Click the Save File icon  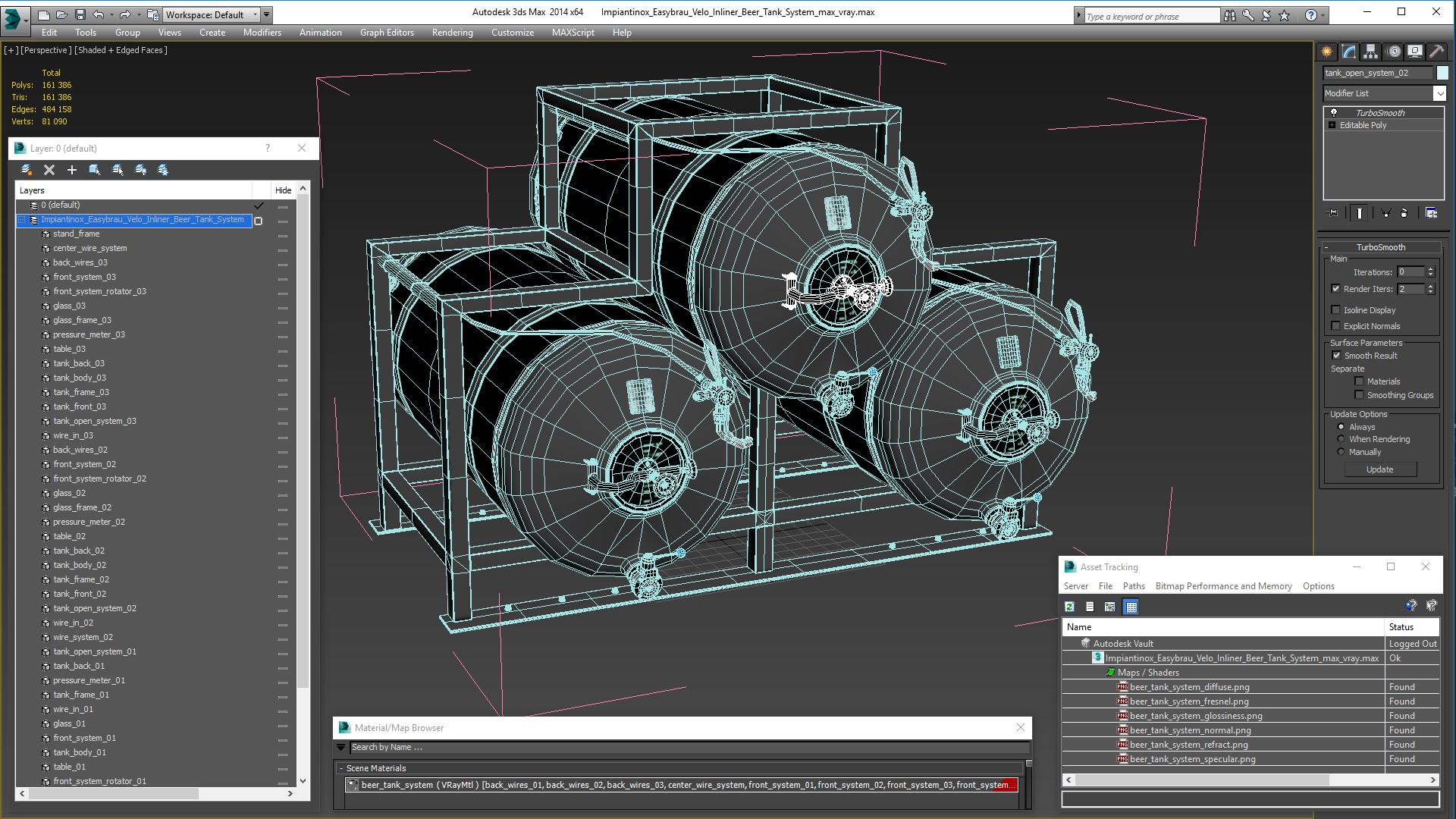80,14
